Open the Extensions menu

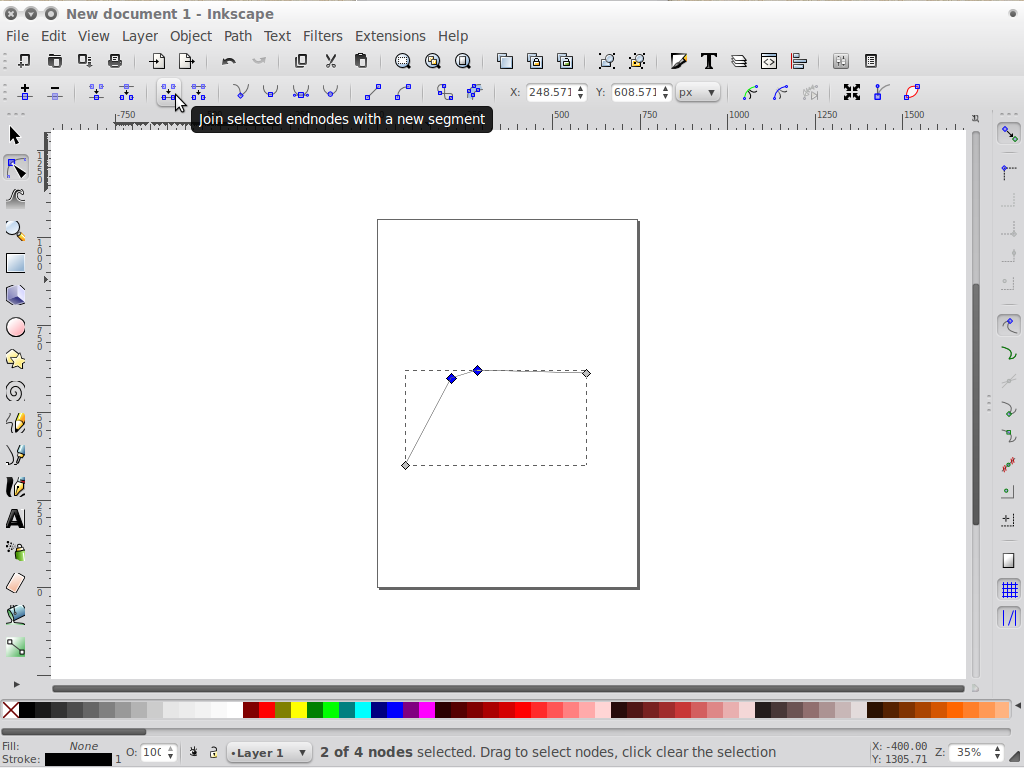[390, 36]
